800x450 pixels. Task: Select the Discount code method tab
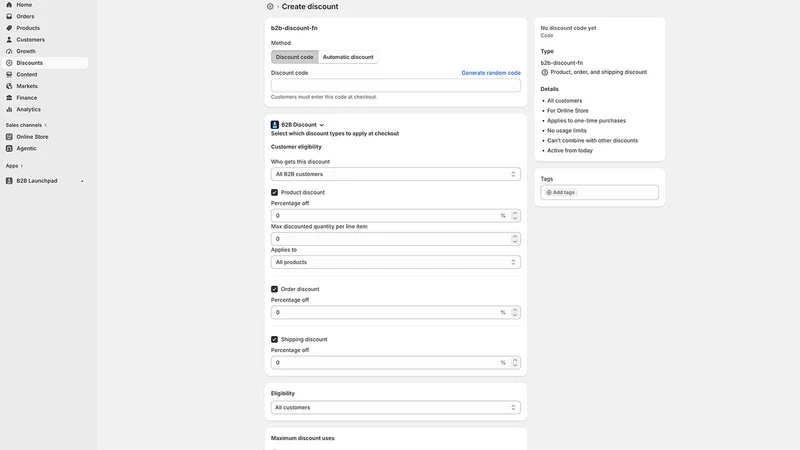[x=294, y=57]
